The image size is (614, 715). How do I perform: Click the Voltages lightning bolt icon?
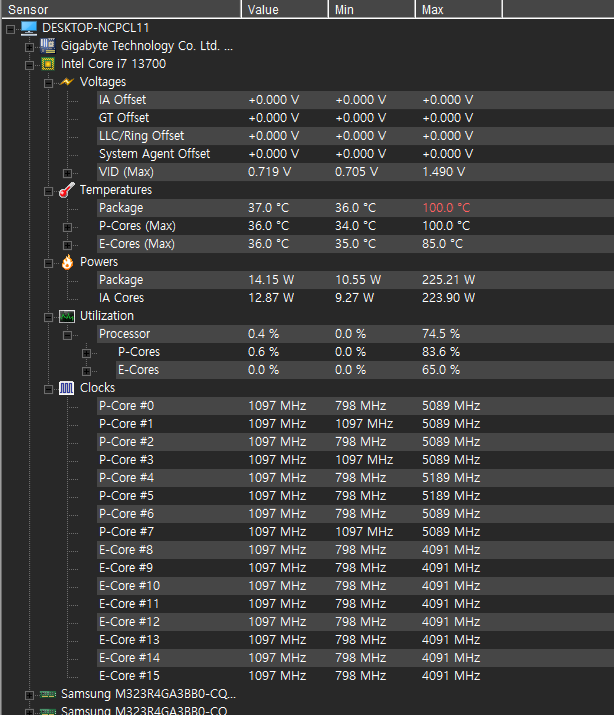tap(67, 82)
